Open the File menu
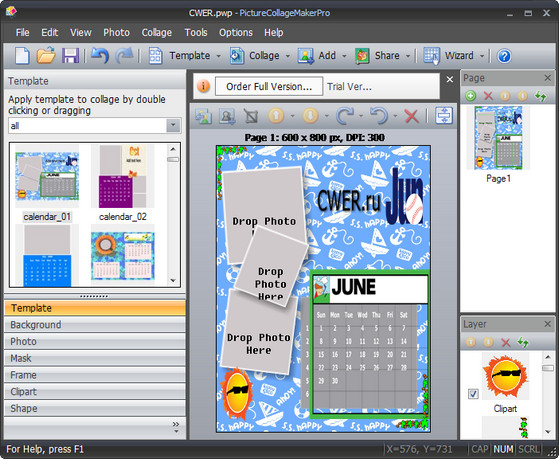 point(22,32)
